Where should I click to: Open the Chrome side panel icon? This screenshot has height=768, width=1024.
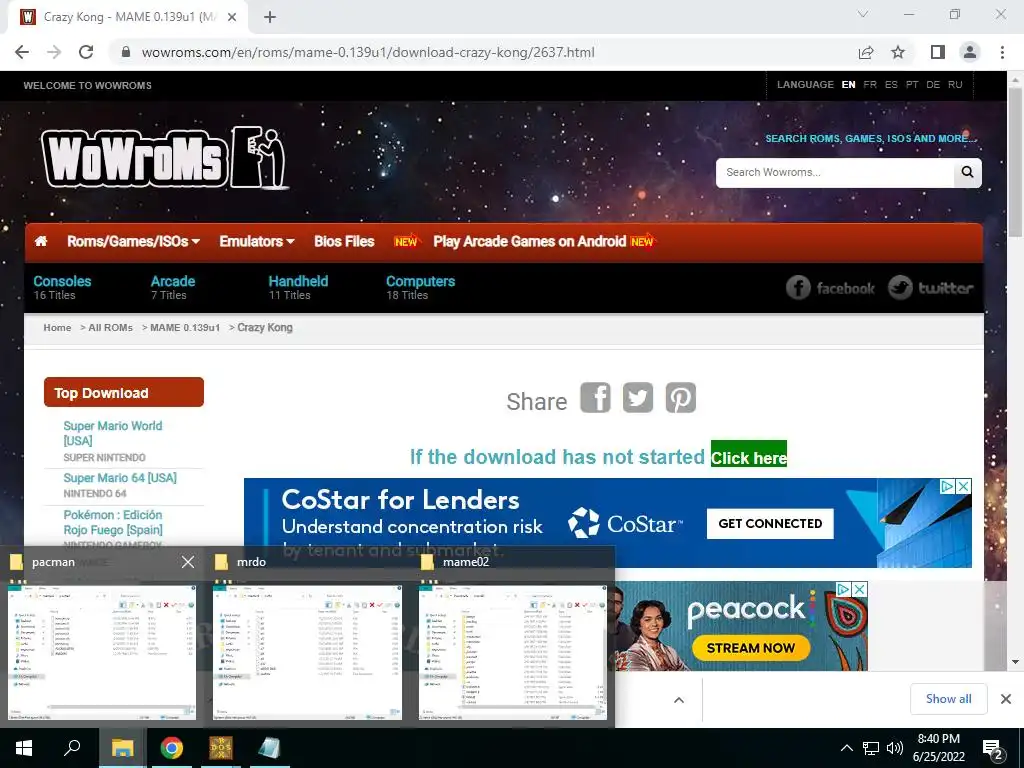pyautogui.click(x=938, y=52)
